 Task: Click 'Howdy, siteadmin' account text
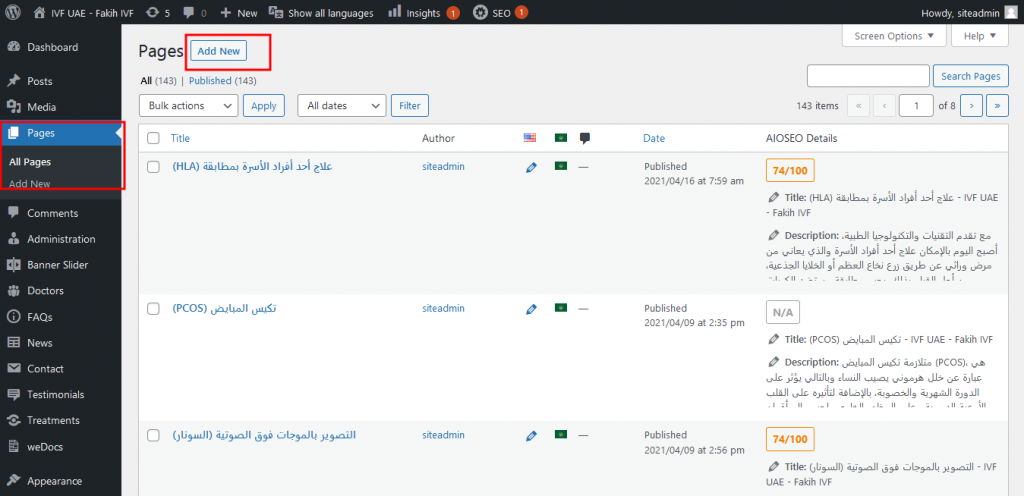click(959, 13)
